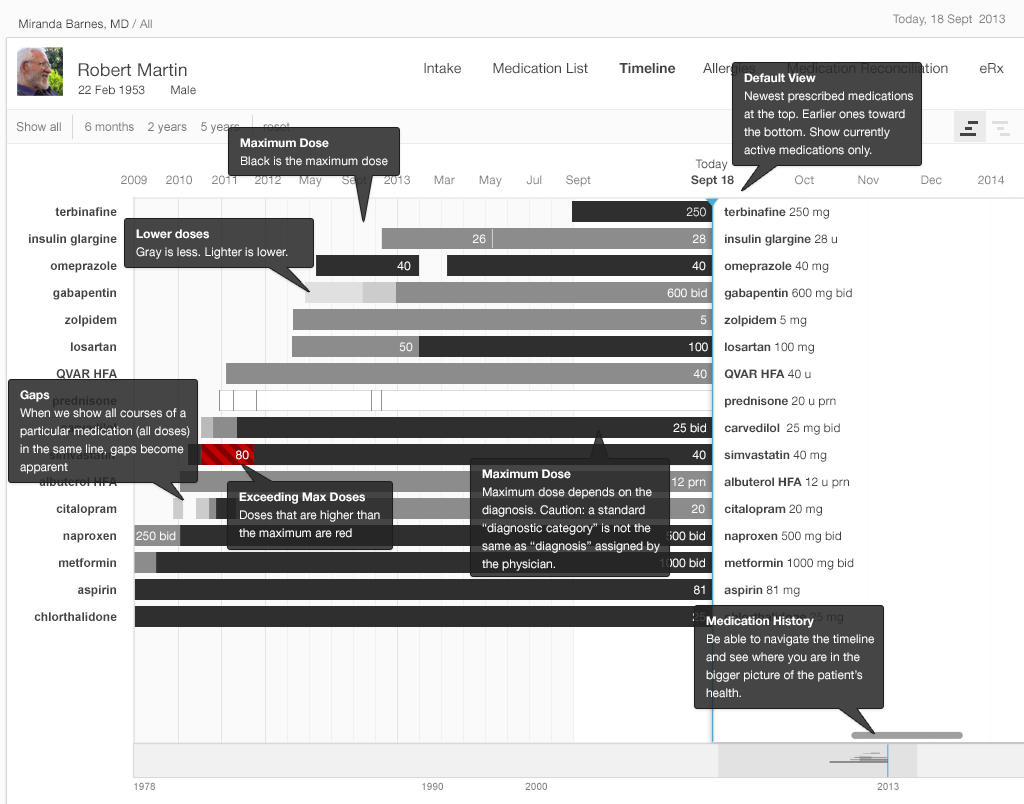
Task: Choose the 2 years range
Action: [x=167, y=127]
